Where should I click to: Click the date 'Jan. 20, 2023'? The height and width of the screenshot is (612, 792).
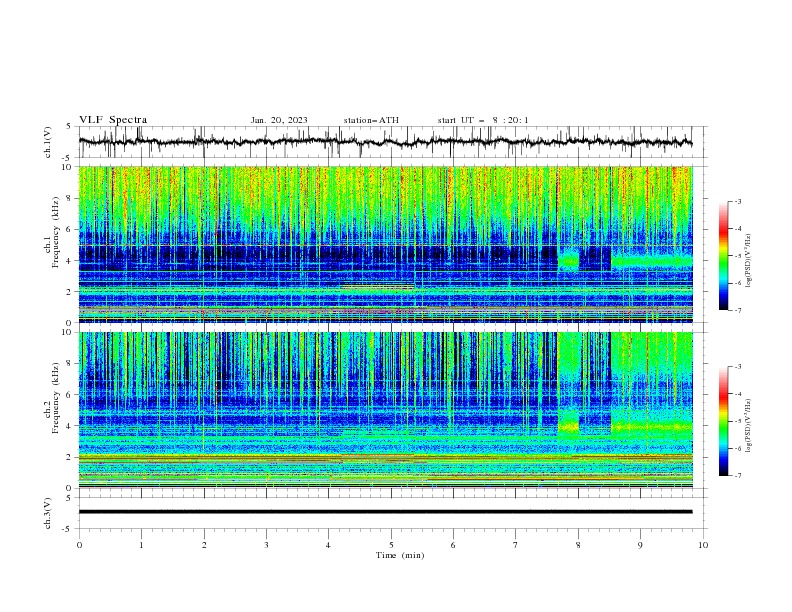point(279,120)
